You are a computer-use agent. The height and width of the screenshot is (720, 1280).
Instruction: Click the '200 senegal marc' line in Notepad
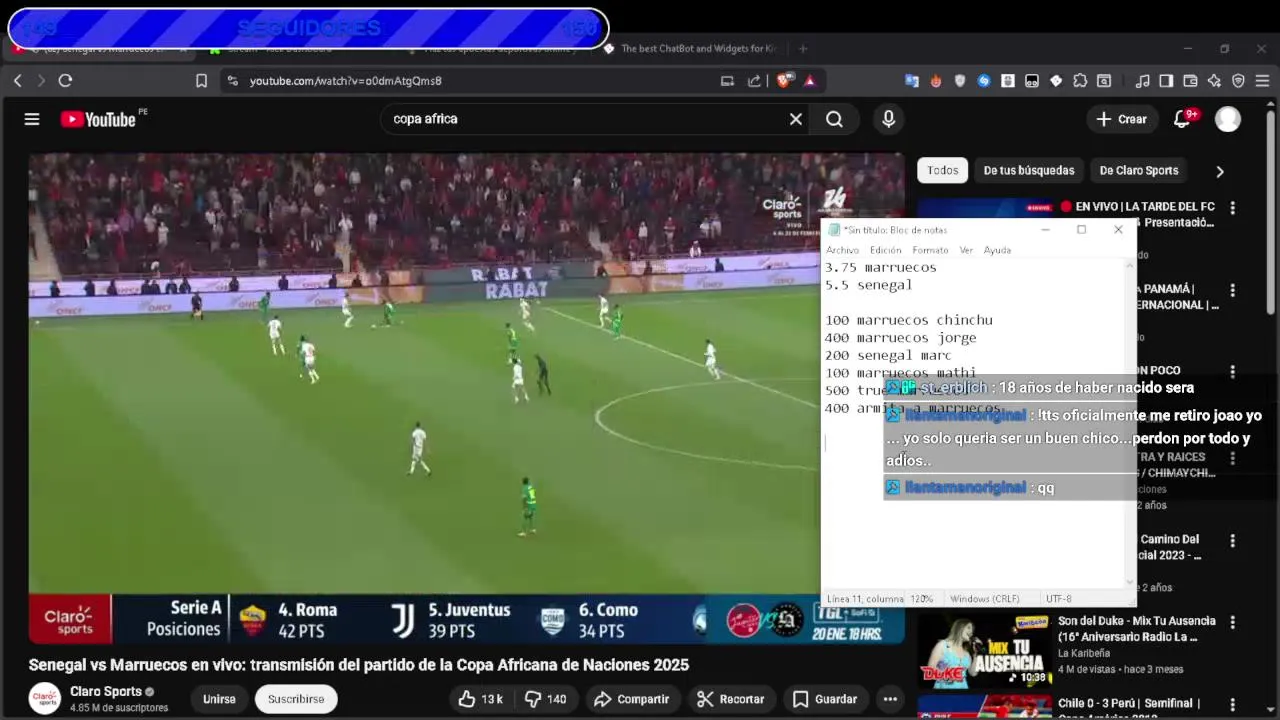point(888,355)
